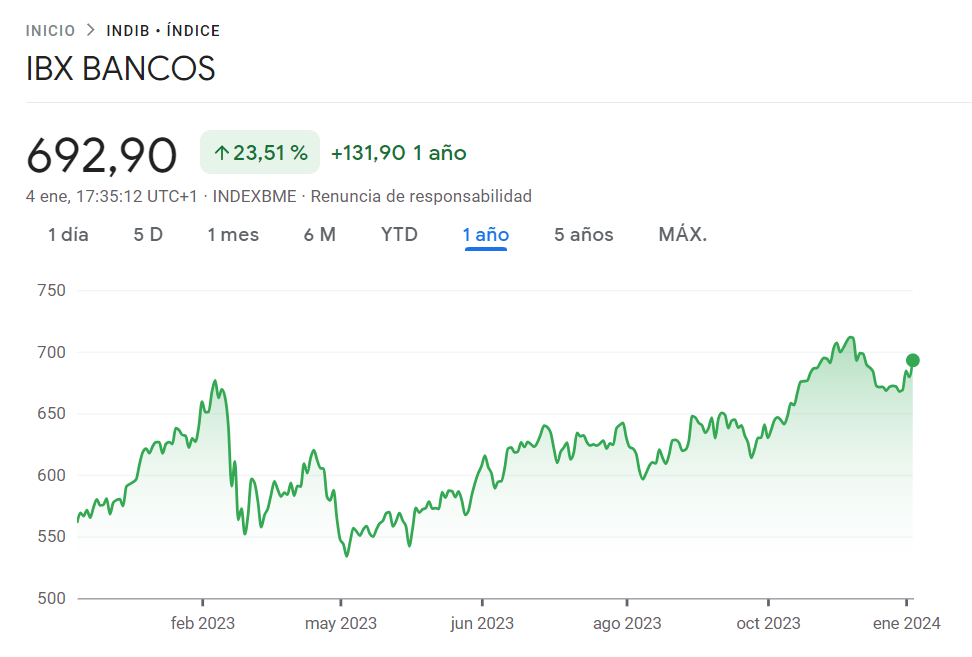Select the INDIB · ÍNDICE breadcrumb item
This screenshot has height=657, width=972.
[x=160, y=30]
